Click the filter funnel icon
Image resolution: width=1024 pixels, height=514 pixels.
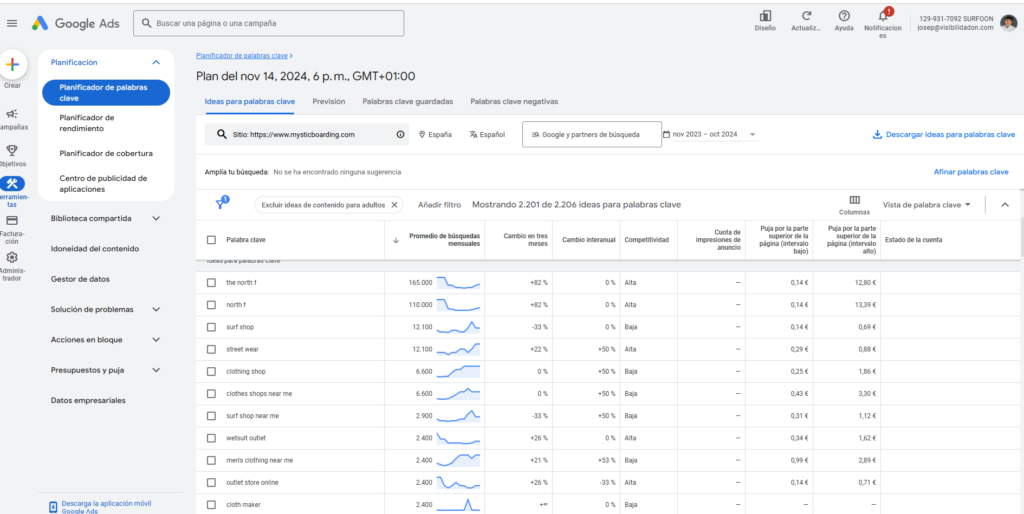pos(221,204)
